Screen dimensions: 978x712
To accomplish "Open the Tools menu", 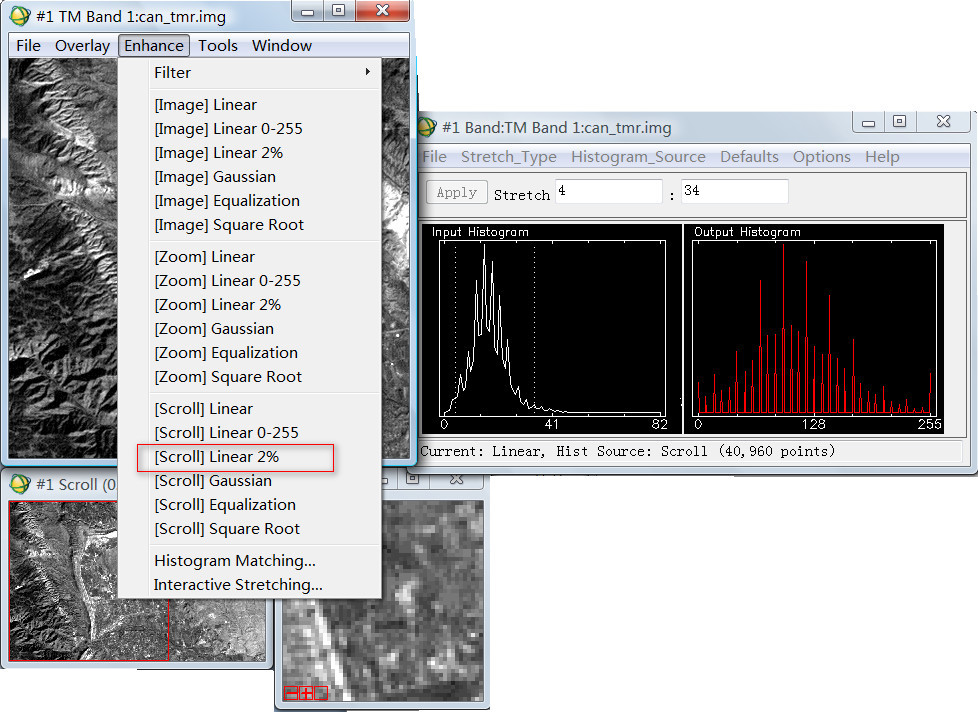I will point(218,46).
